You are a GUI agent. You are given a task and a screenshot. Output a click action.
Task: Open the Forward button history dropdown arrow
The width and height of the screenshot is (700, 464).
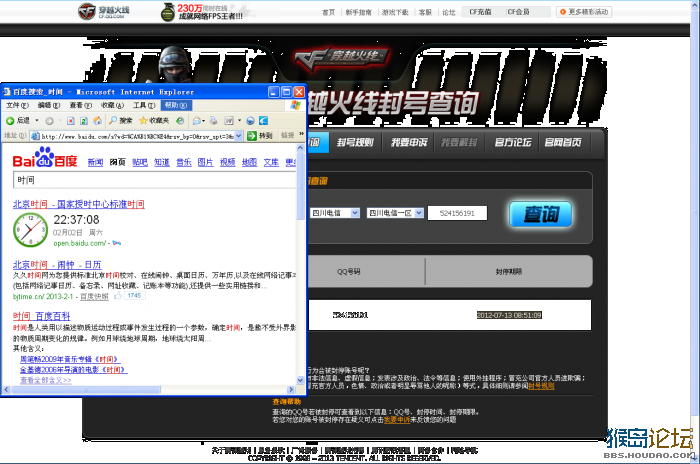pyautogui.click(x=60, y=121)
